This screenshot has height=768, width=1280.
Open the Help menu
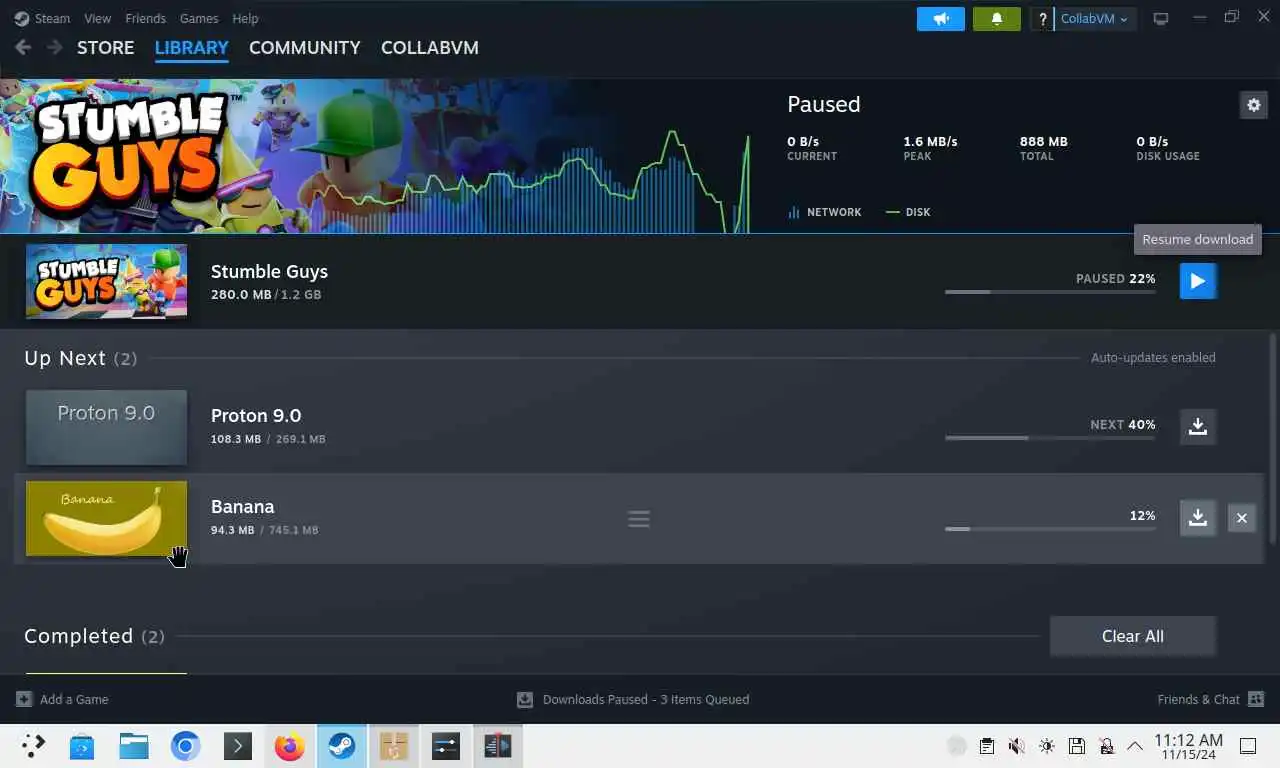[245, 18]
